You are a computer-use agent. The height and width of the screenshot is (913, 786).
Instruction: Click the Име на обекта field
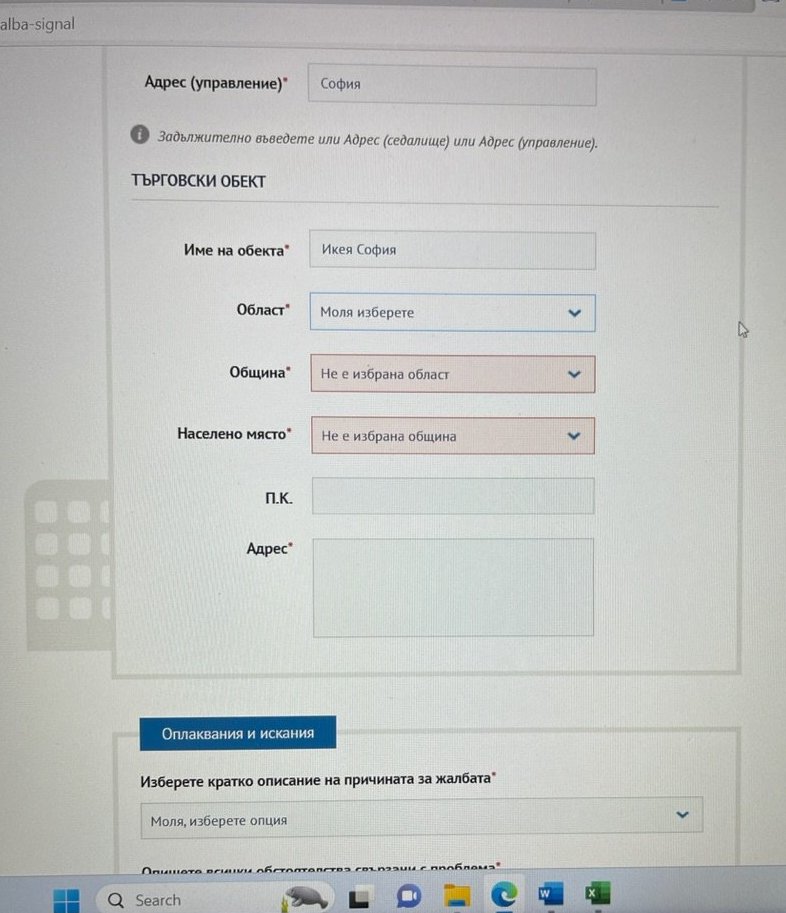coord(452,250)
